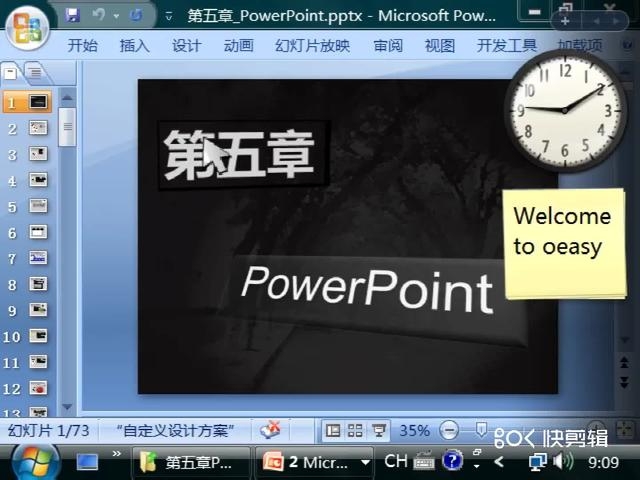The width and height of the screenshot is (640, 480).
Task: Open the 审阅 ribbon tab
Action: tap(388, 45)
